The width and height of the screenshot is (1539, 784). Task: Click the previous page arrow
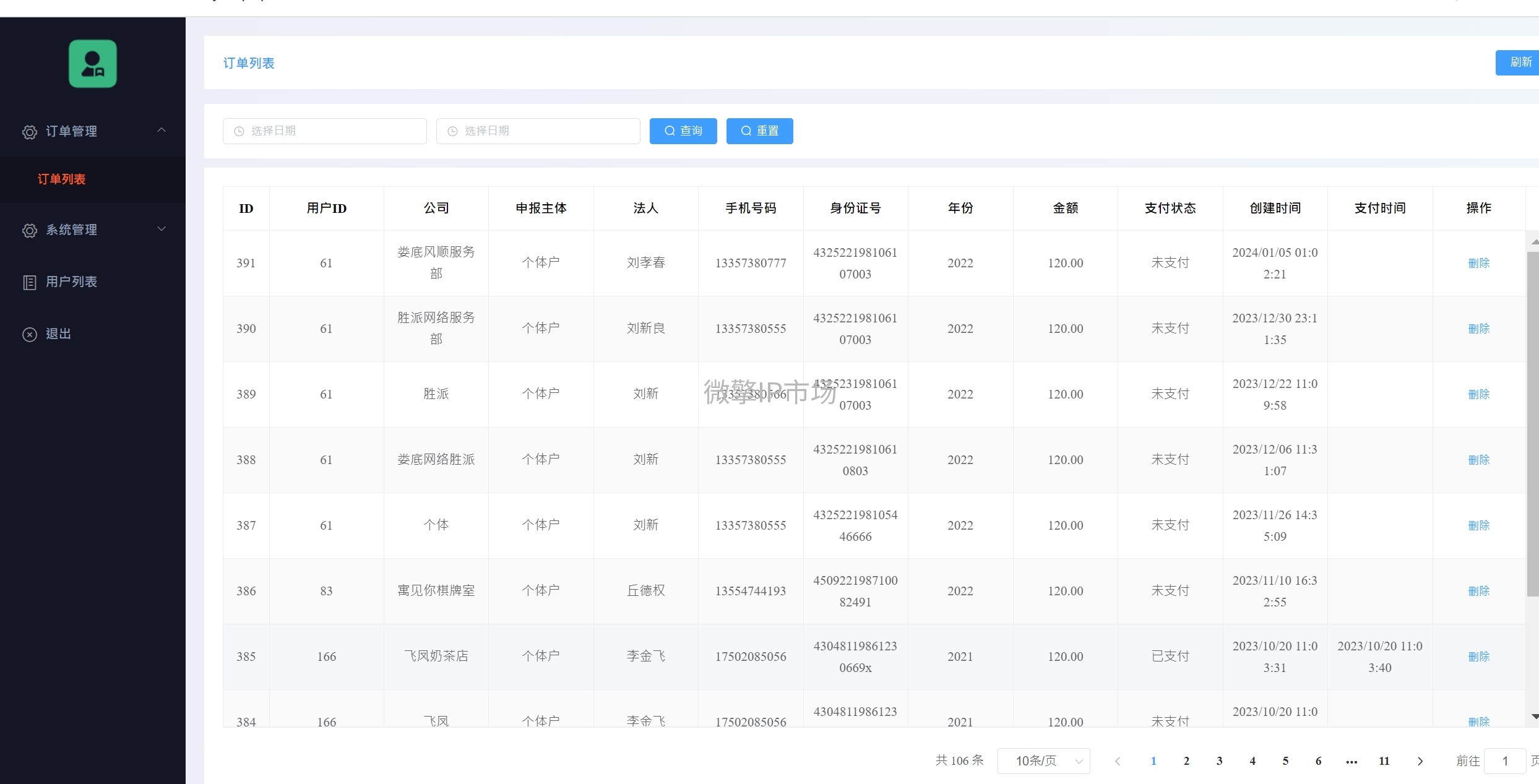[1118, 761]
